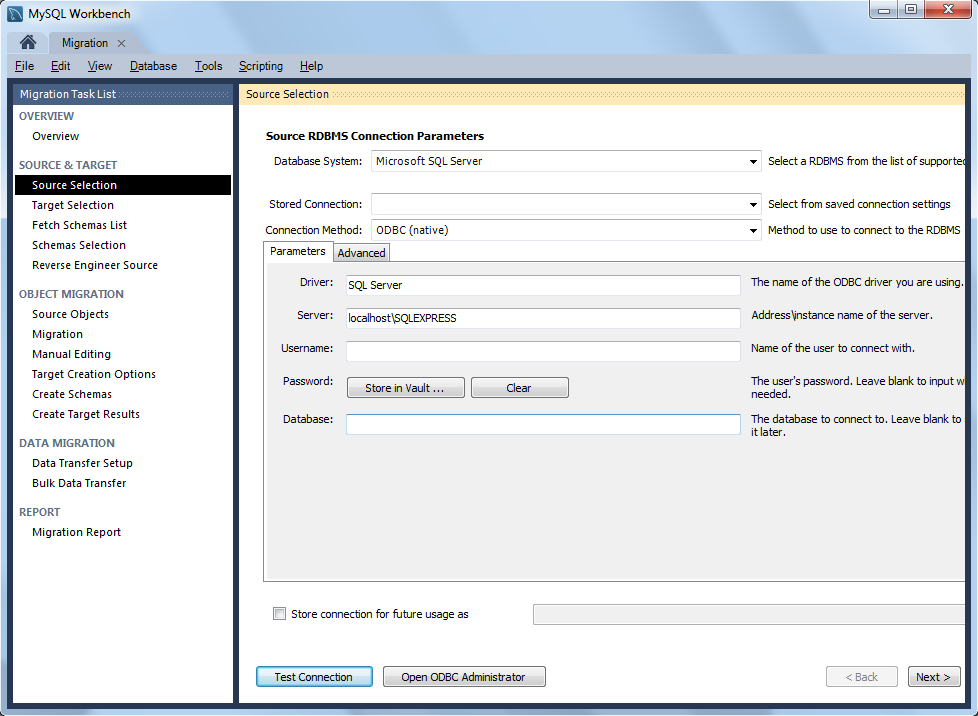Select Migration Report step
The width and height of the screenshot is (978, 716).
coord(76,532)
